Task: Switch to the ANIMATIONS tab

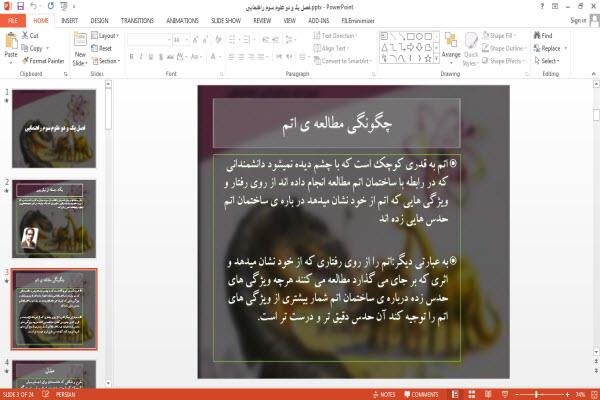Action: [182, 21]
